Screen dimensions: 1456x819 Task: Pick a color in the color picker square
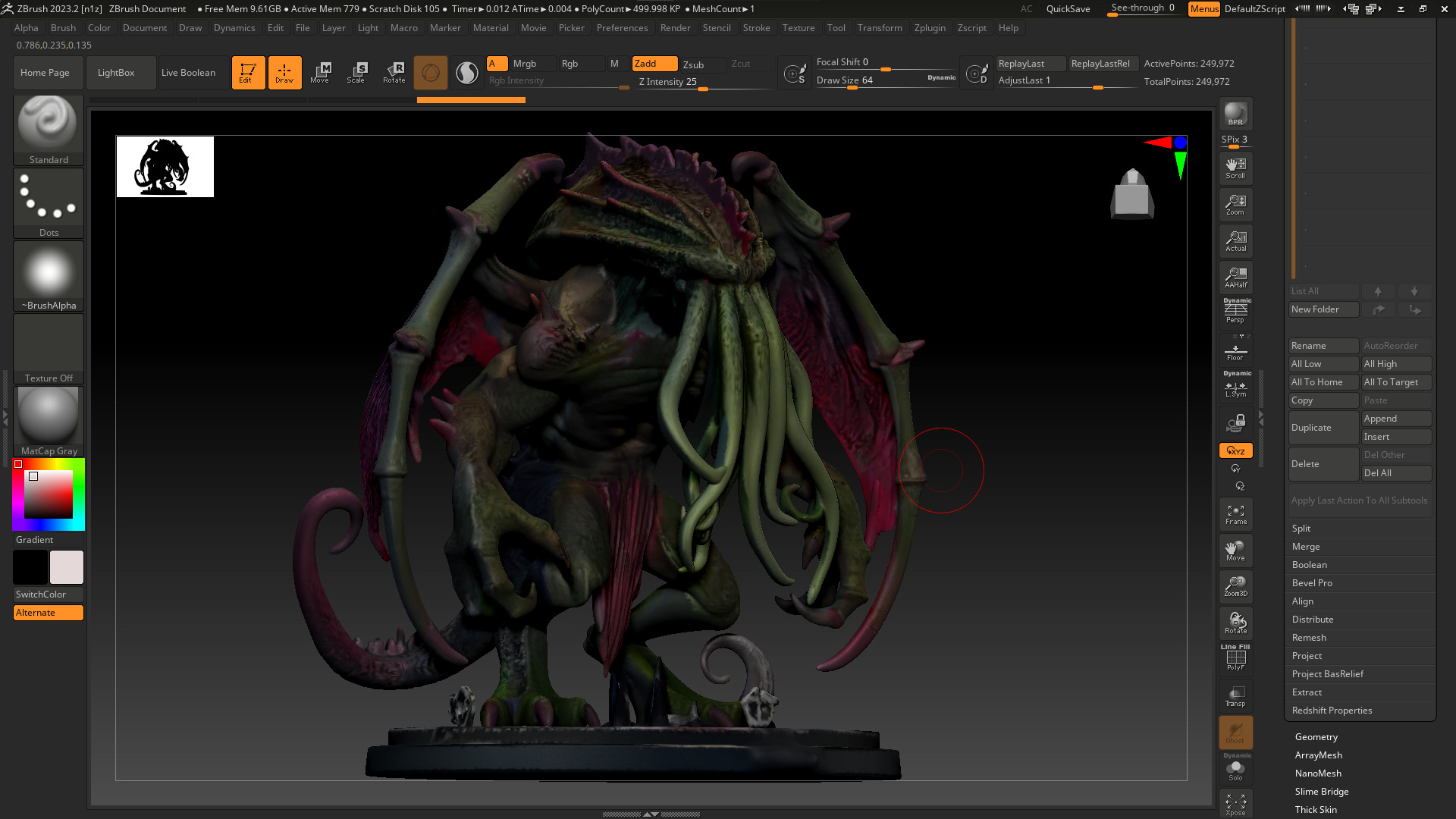click(x=49, y=494)
